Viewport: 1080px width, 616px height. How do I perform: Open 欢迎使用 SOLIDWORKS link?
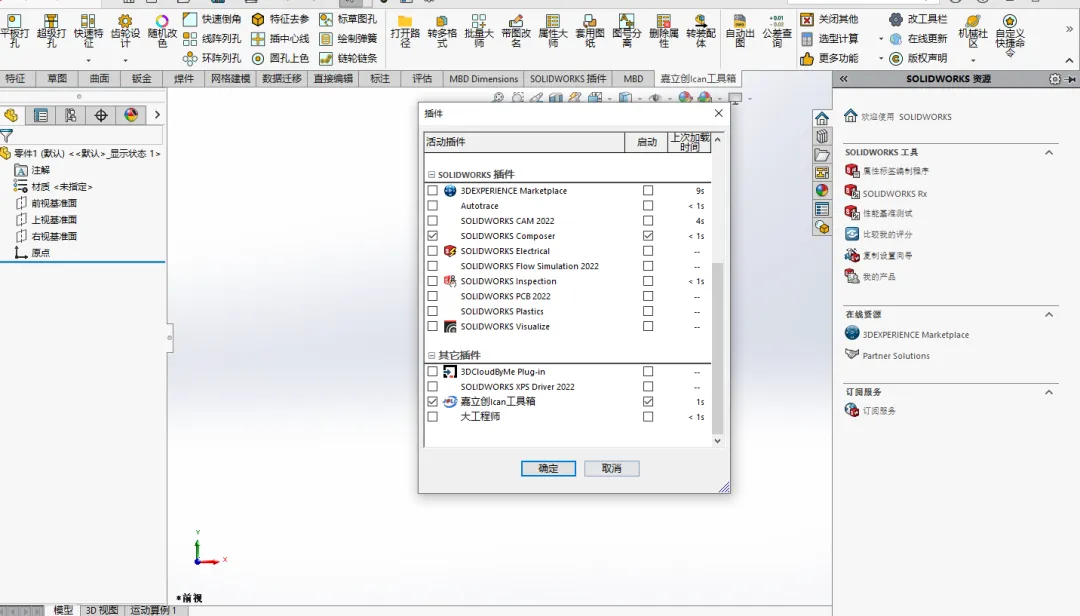coord(906,116)
